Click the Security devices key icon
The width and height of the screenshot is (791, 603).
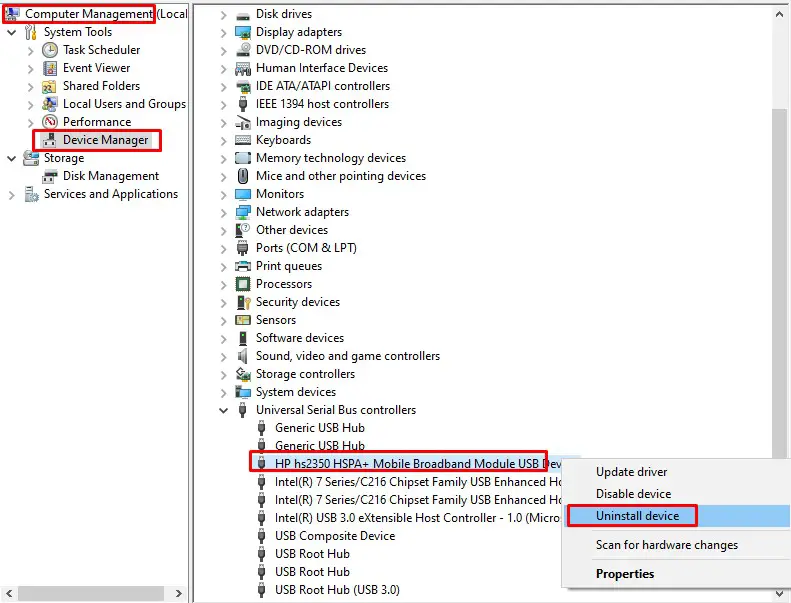click(243, 302)
